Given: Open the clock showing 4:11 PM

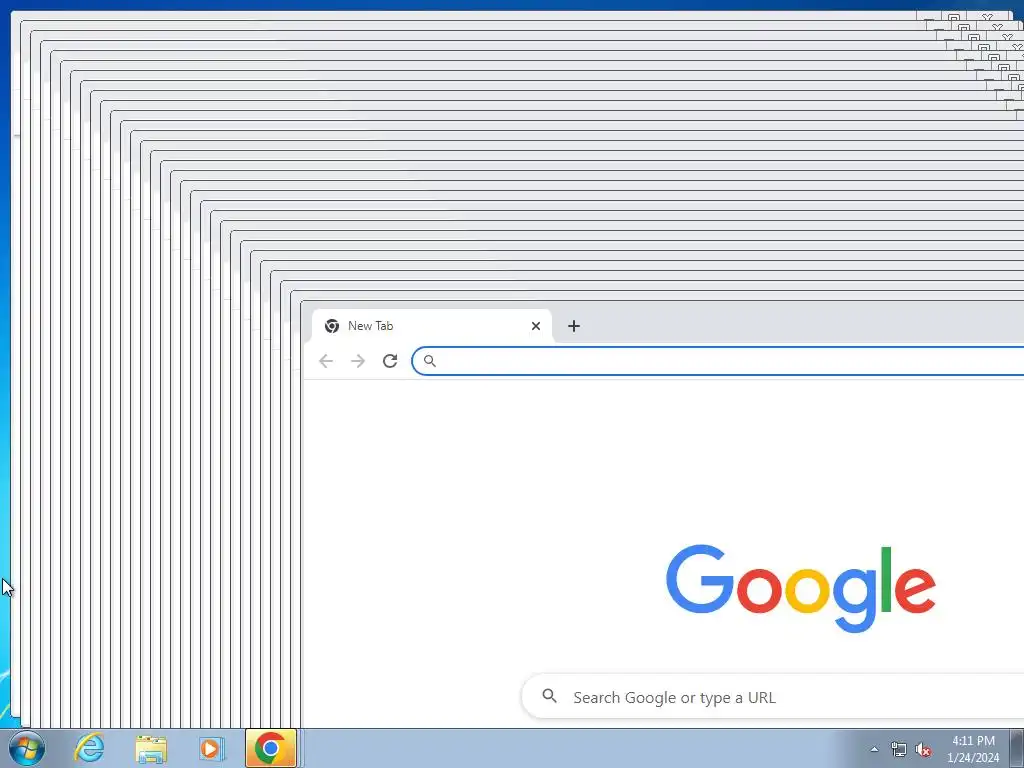Looking at the screenshot, I should pyautogui.click(x=973, y=749).
